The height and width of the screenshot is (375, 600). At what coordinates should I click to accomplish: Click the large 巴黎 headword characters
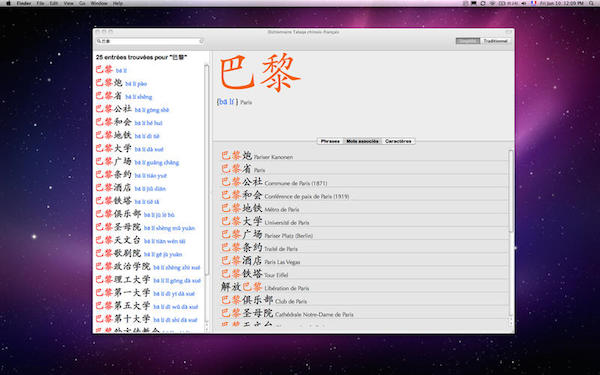coord(260,73)
